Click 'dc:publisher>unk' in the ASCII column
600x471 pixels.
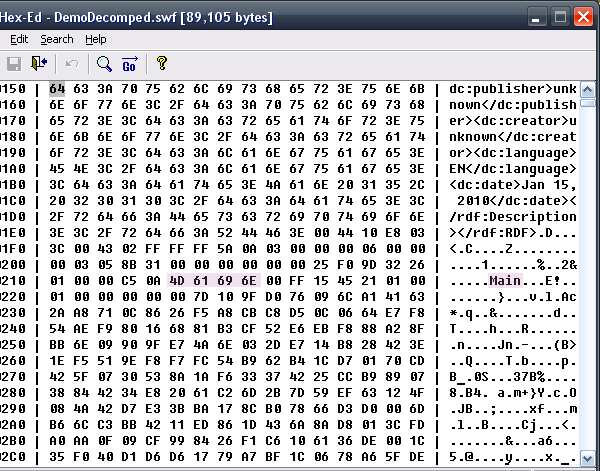(512, 88)
